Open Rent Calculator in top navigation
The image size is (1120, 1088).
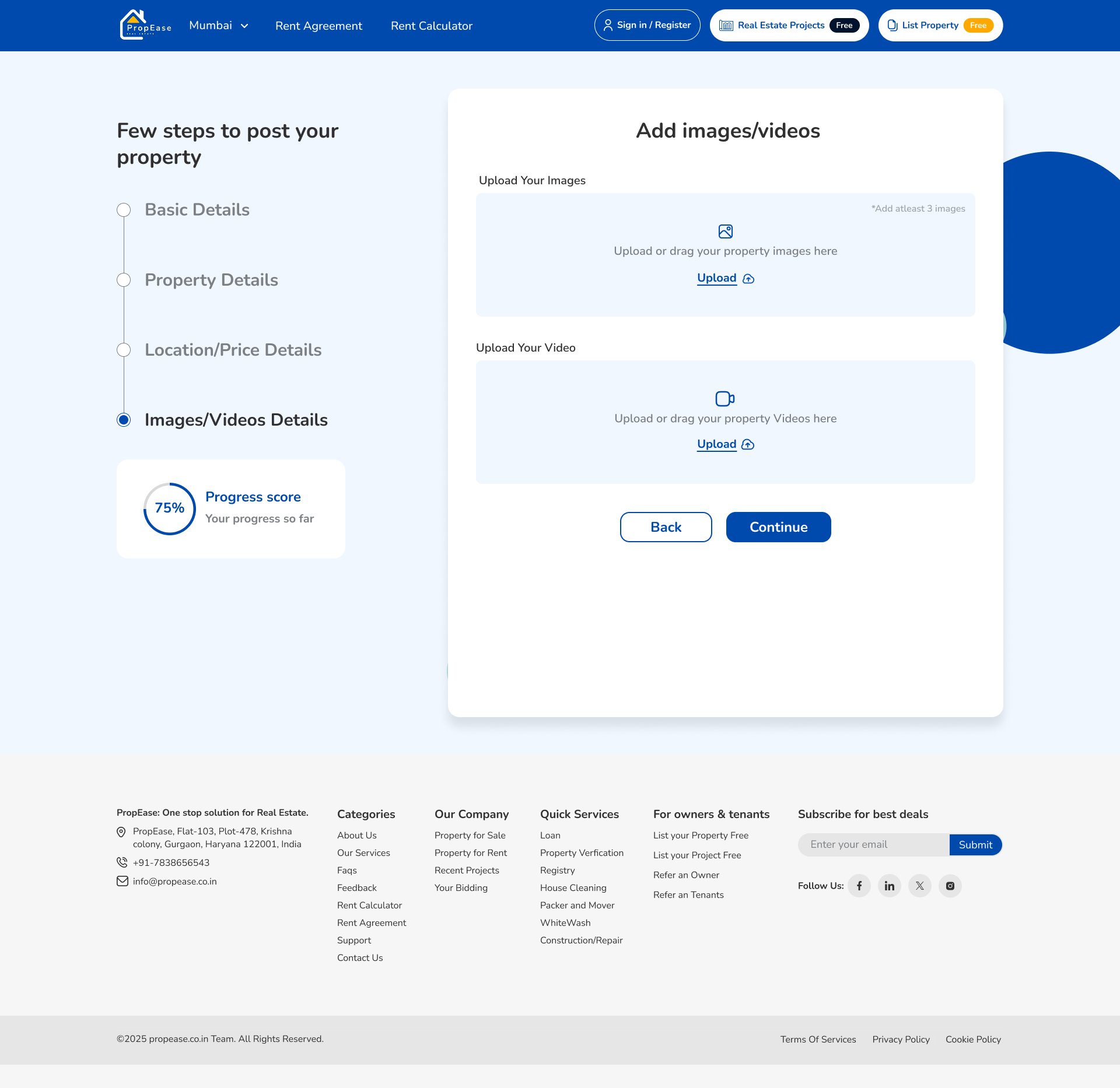pos(432,26)
